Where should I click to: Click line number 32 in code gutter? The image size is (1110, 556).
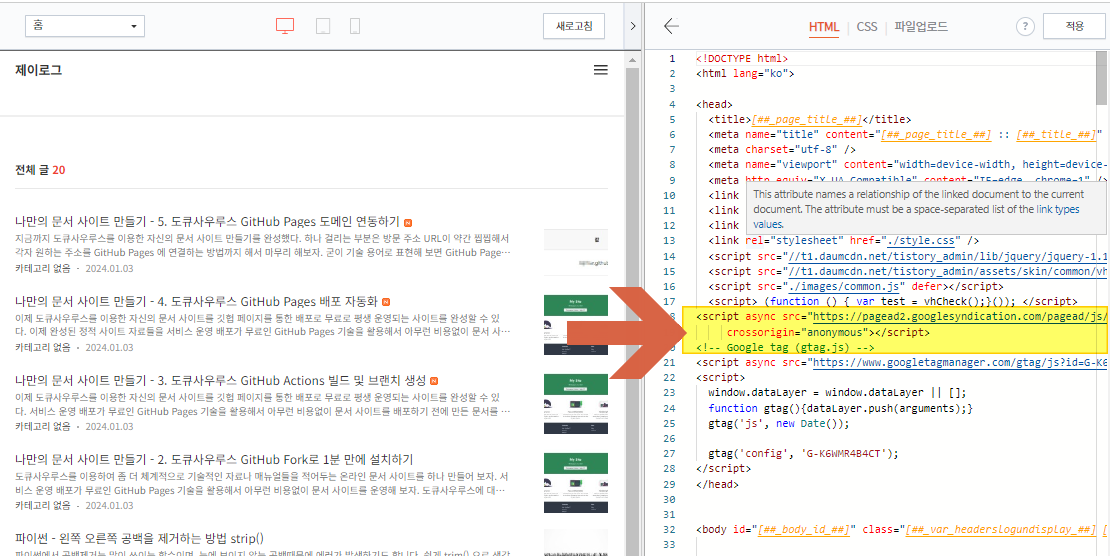pos(670,530)
